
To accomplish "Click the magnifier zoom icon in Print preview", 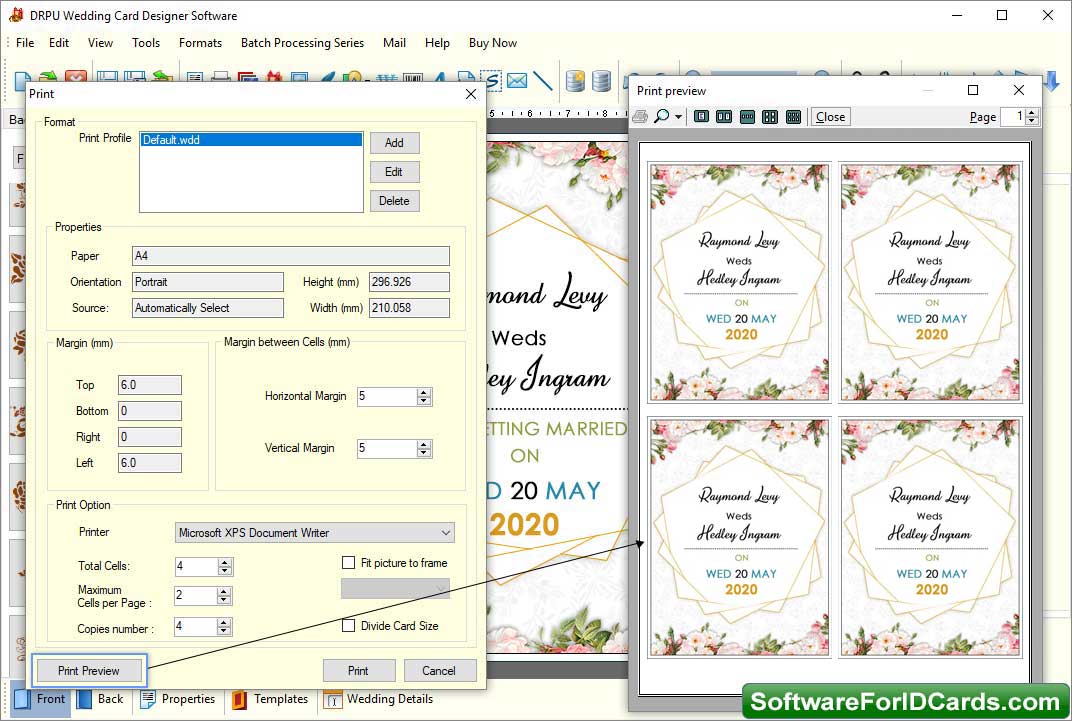I will (x=661, y=117).
